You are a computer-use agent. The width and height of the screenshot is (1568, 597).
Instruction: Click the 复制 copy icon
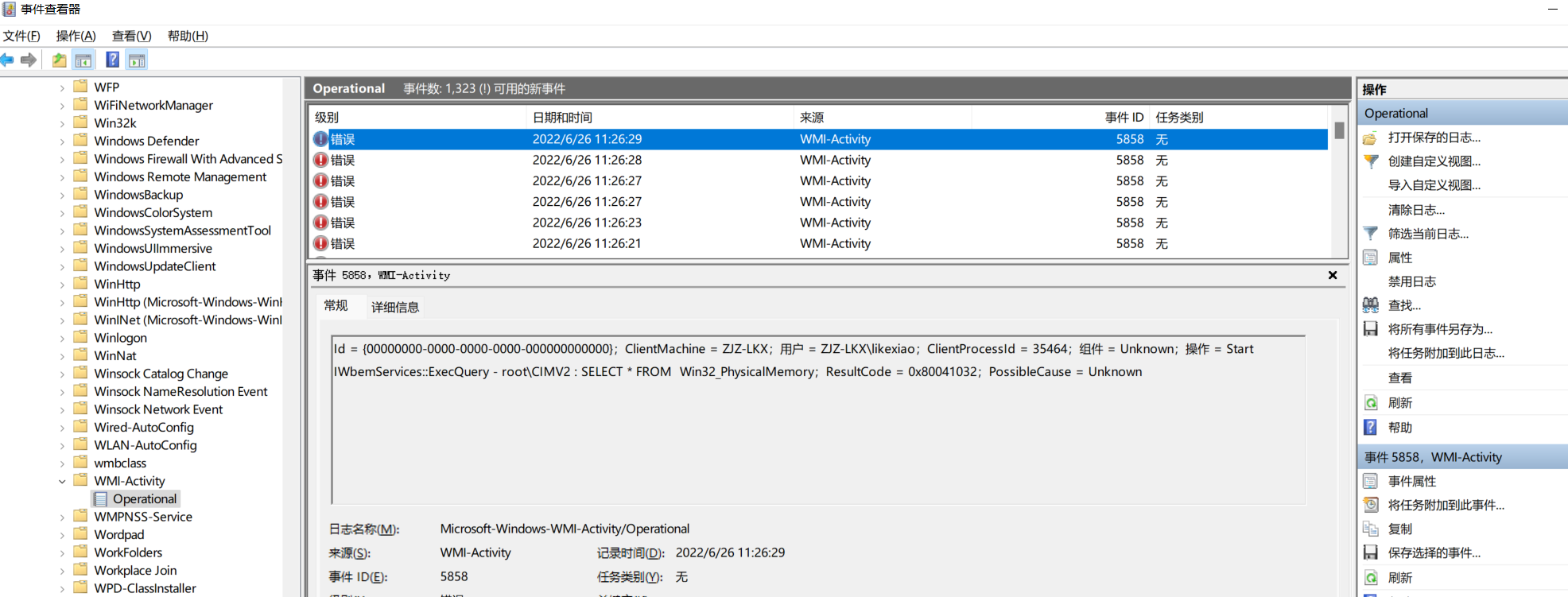pyautogui.click(x=1370, y=529)
